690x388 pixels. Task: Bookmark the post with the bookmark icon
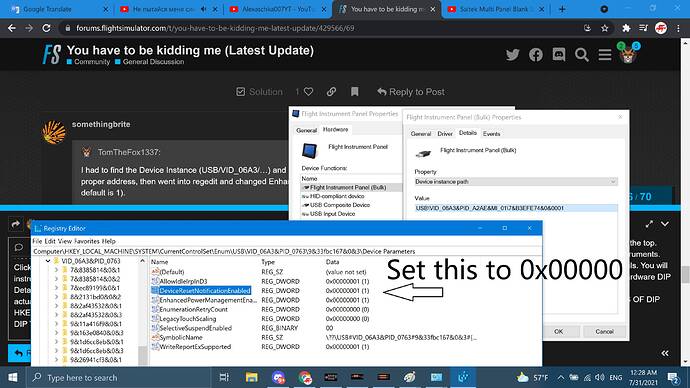(355, 92)
